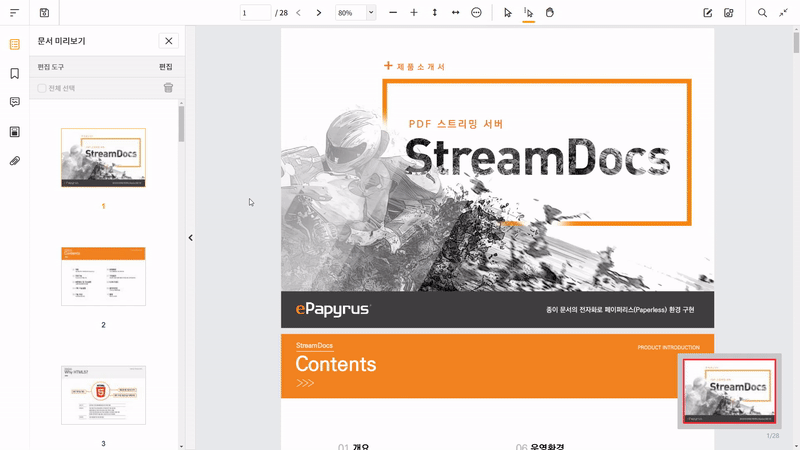Open the attachments paperclip icon

pyautogui.click(x=15, y=161)
